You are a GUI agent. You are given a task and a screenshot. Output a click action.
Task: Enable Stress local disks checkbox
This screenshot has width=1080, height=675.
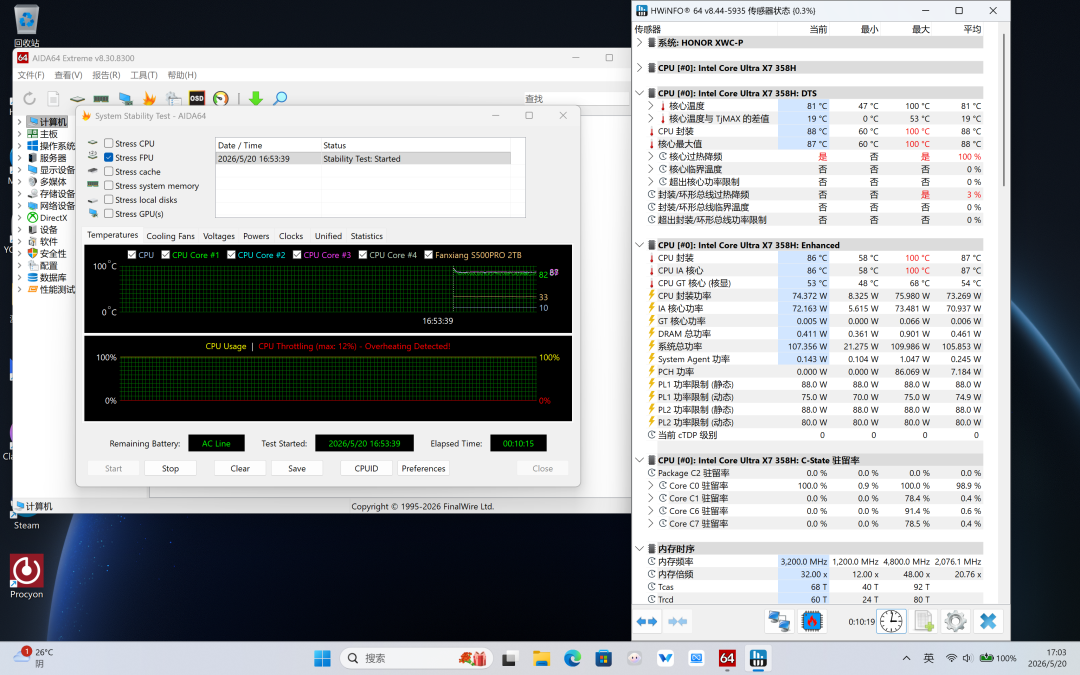click(109, 200)
